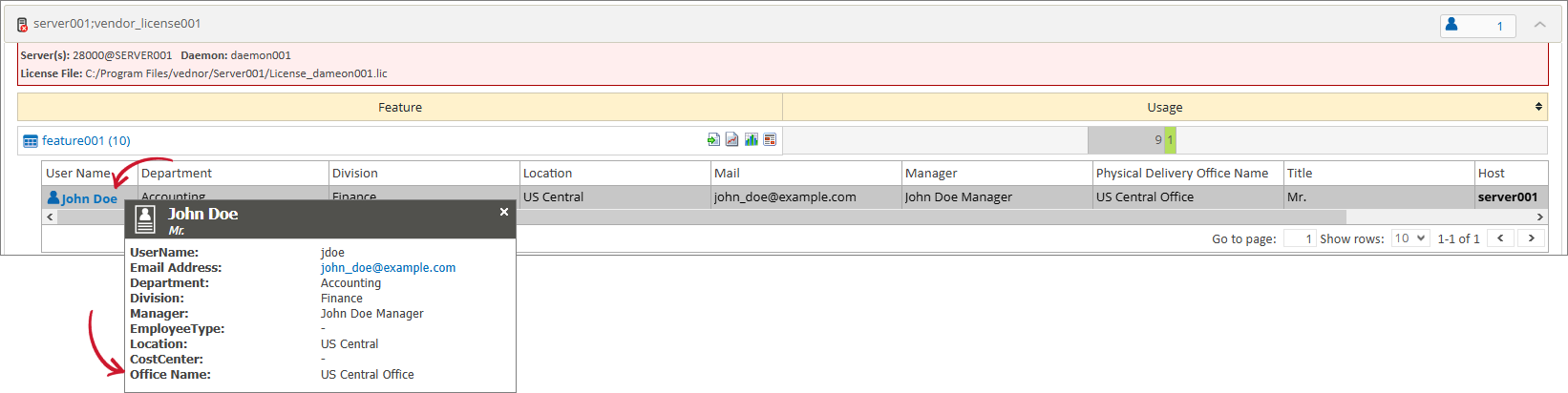The height and width of the screenshot is (393, 1568).
Task: Select the John Doe Manager table cell
Action: [x=997, y=197]
